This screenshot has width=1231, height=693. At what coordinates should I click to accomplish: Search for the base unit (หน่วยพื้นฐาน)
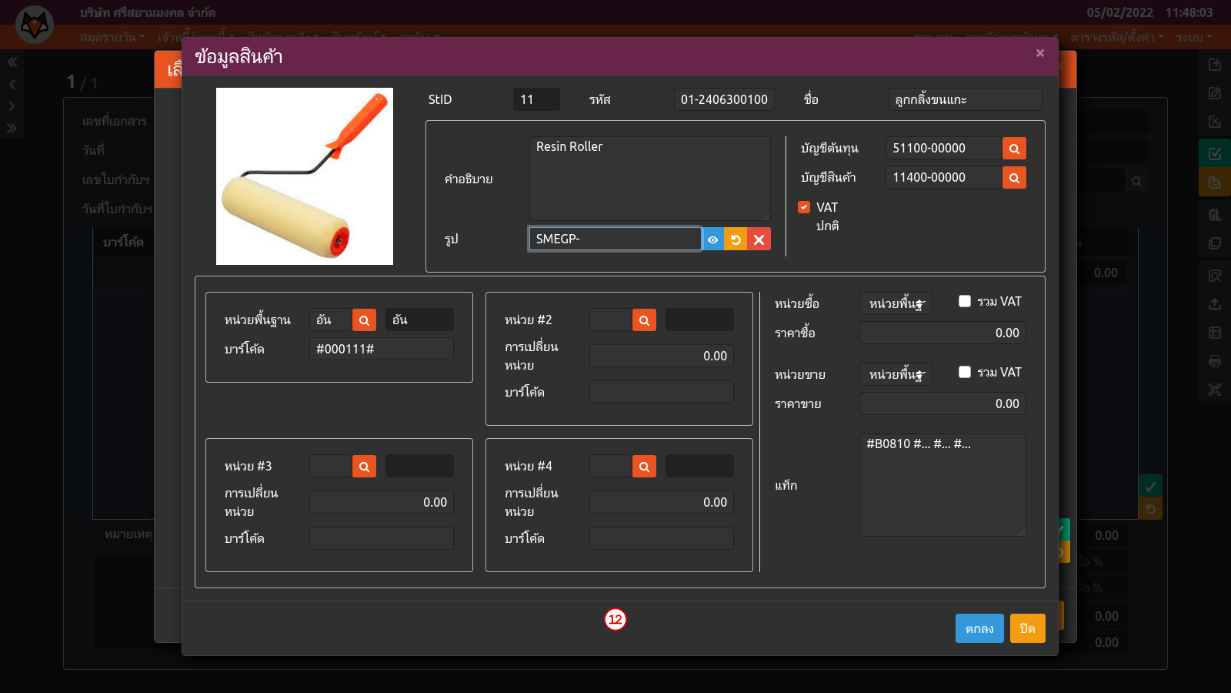[365, 320]
